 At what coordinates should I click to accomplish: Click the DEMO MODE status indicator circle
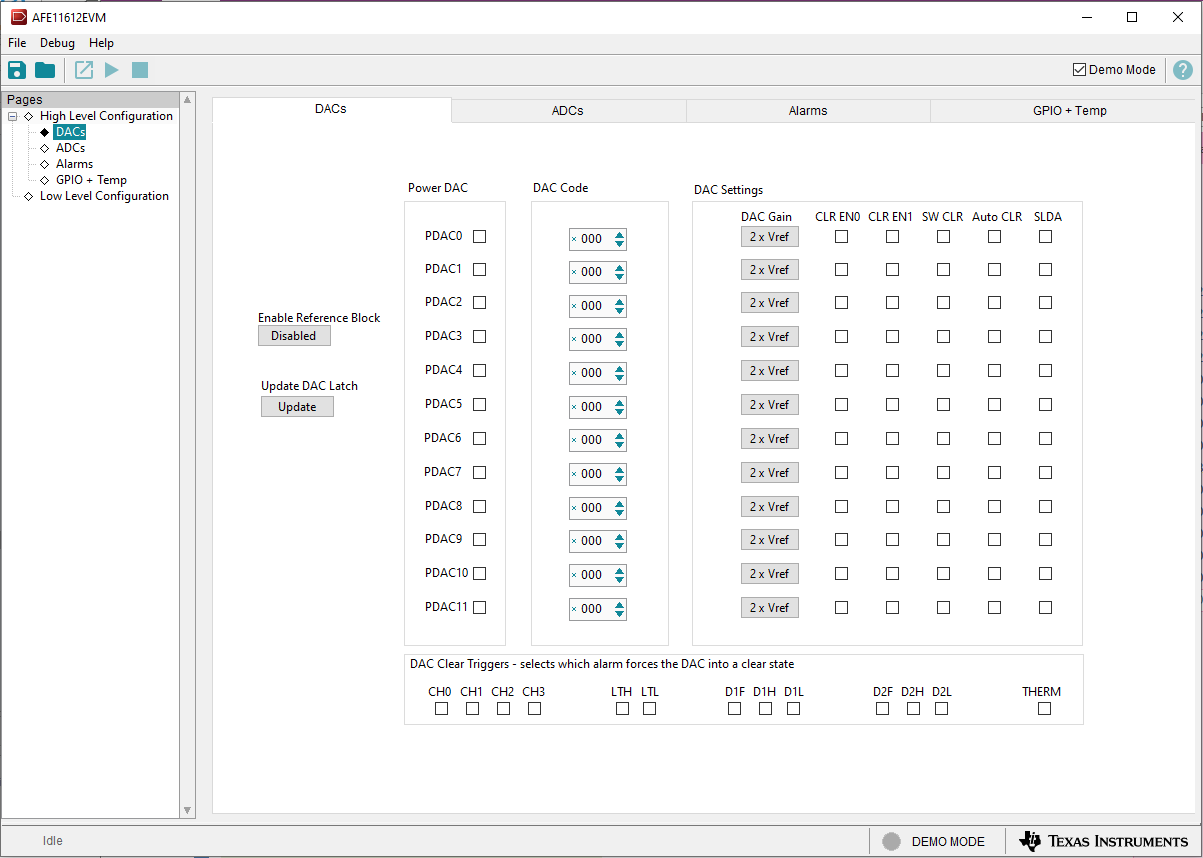point(889,841)
